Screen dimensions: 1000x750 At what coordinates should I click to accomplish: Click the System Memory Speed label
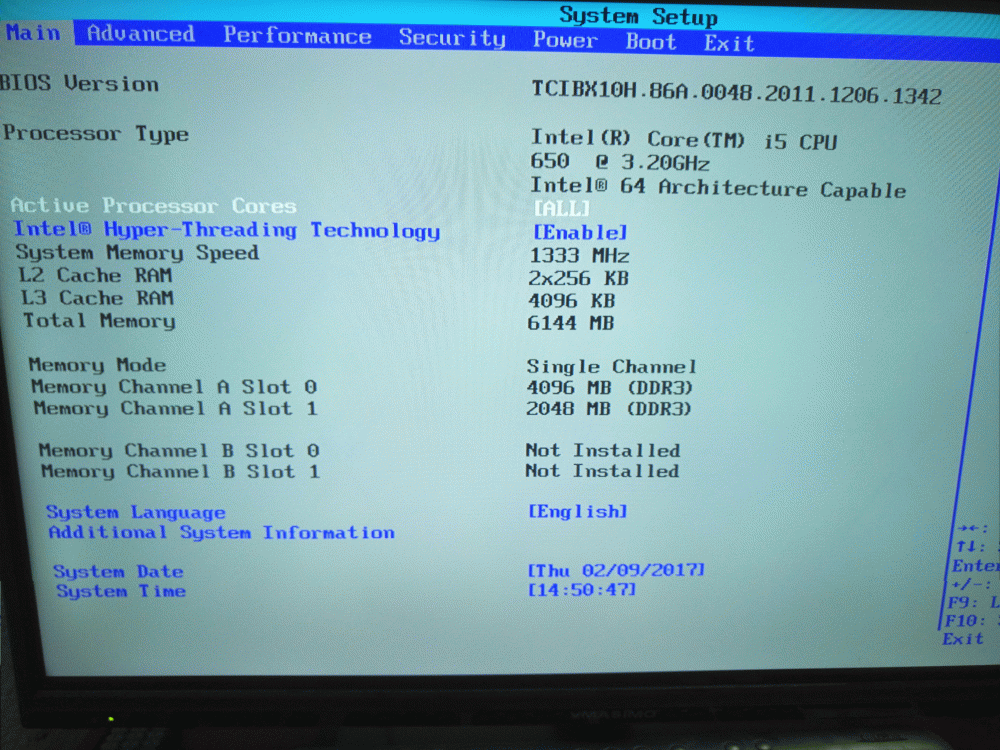(138, 253)
